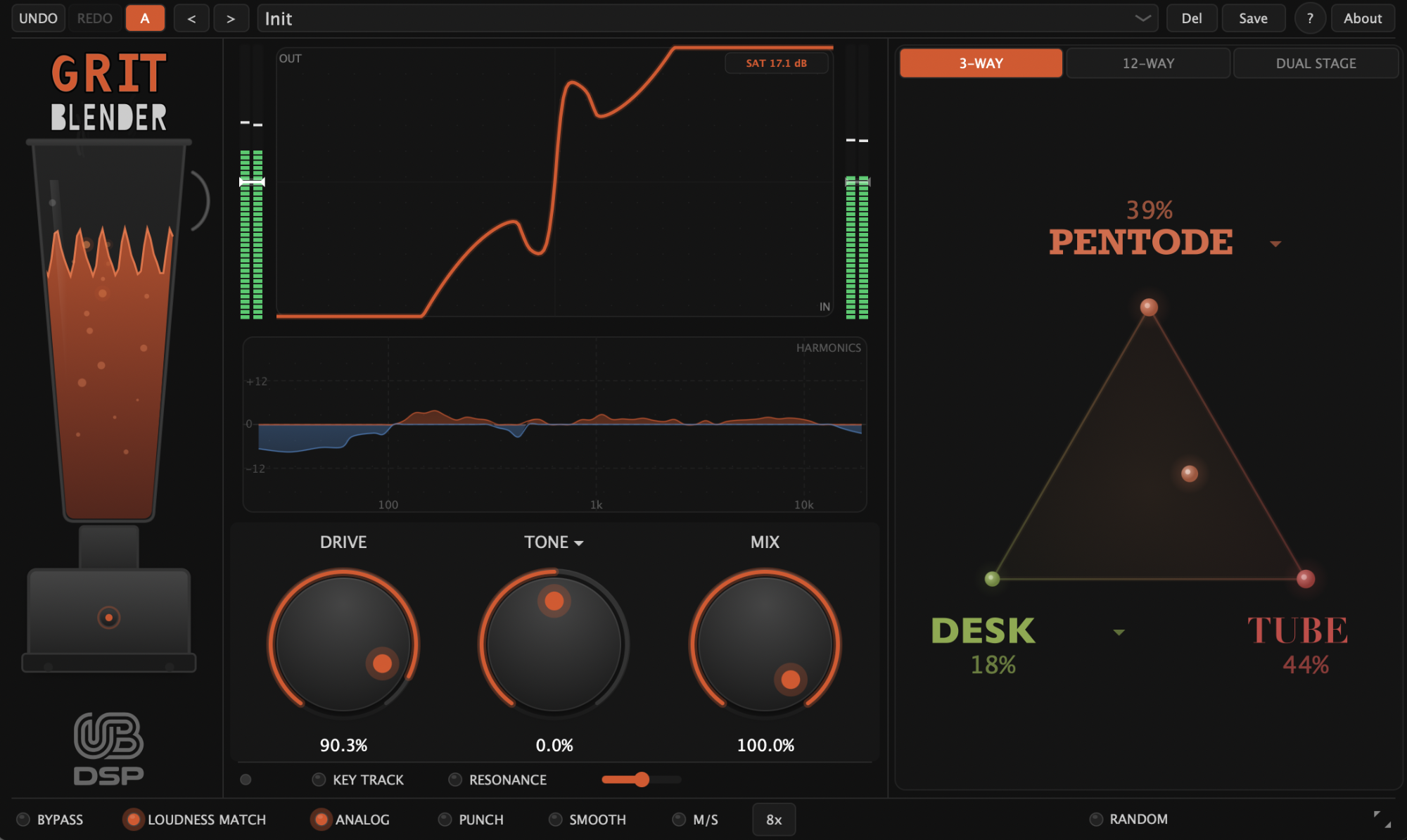The height and width of the screenshot is (840, 1407).
Task: Open the About dialog
Action: coord(1363,18)
